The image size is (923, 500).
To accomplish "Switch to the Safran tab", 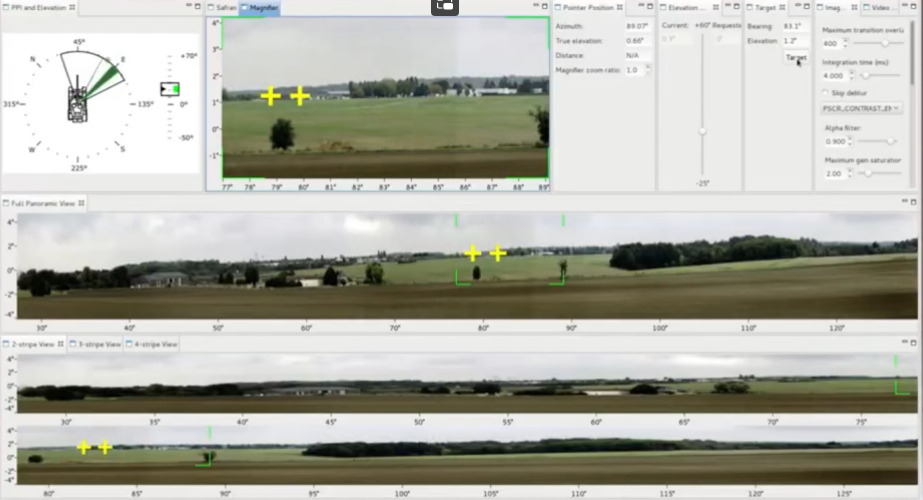I will coord(224,7).
